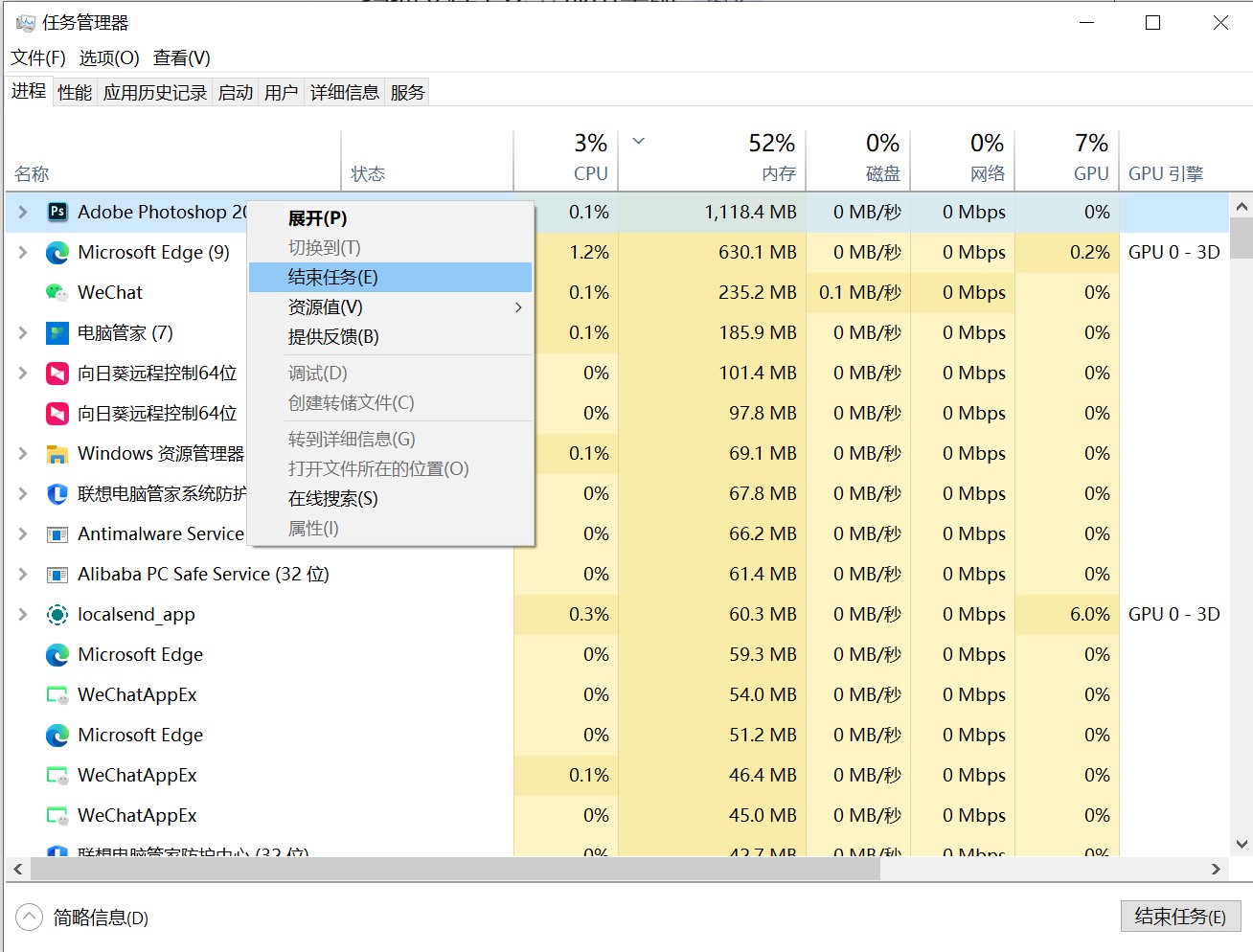Click the WeChat process icon
The height and width of the screenshot is (952, 1253).
(x=57, y=292)
